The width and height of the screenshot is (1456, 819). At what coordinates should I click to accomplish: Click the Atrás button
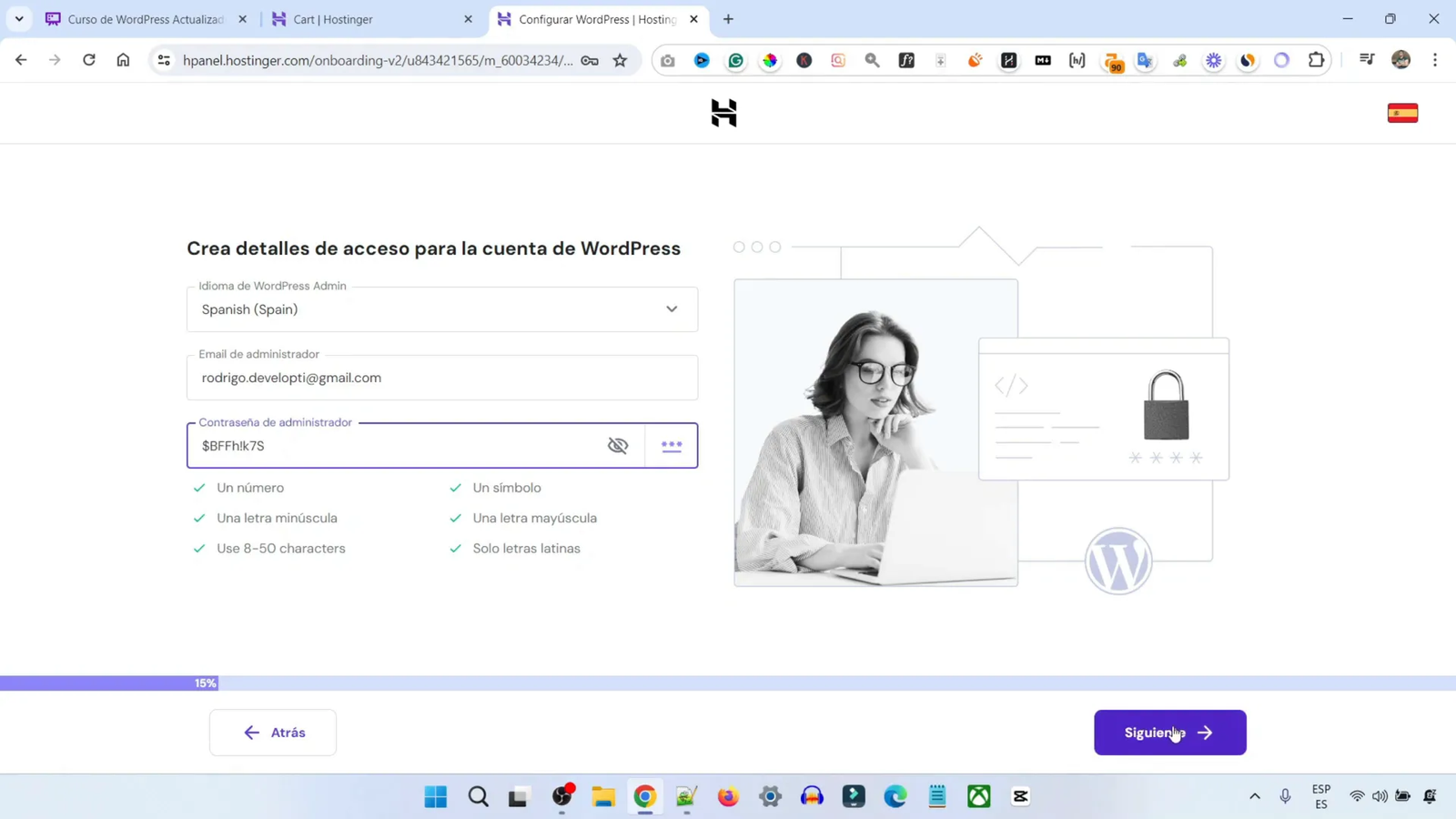272,733
